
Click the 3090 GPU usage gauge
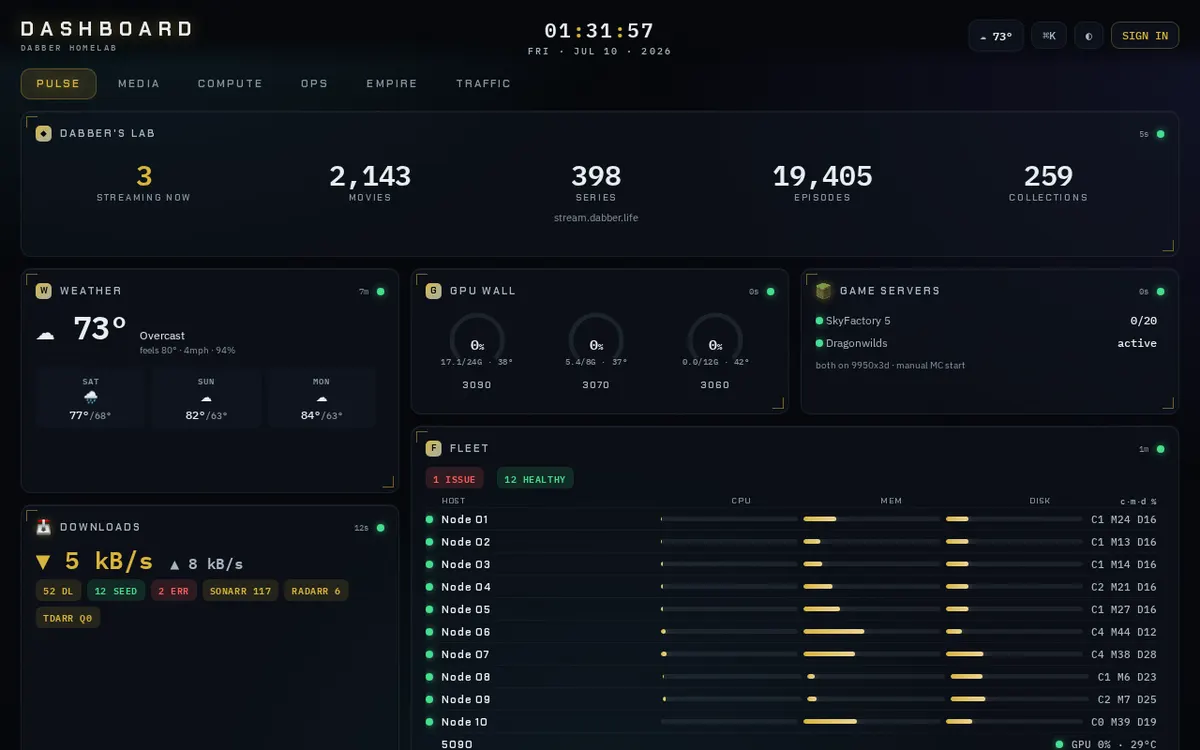coord(477,341)
